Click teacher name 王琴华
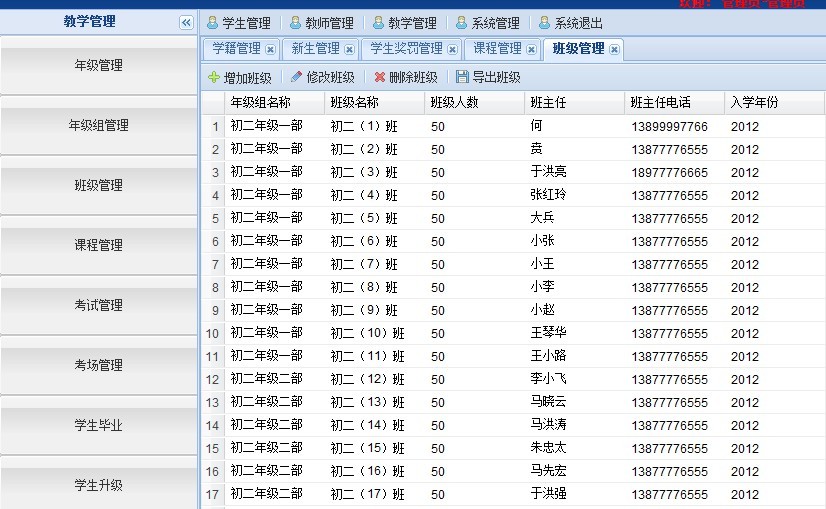Viewport: 826px width, 509px height. coord(548,332)
